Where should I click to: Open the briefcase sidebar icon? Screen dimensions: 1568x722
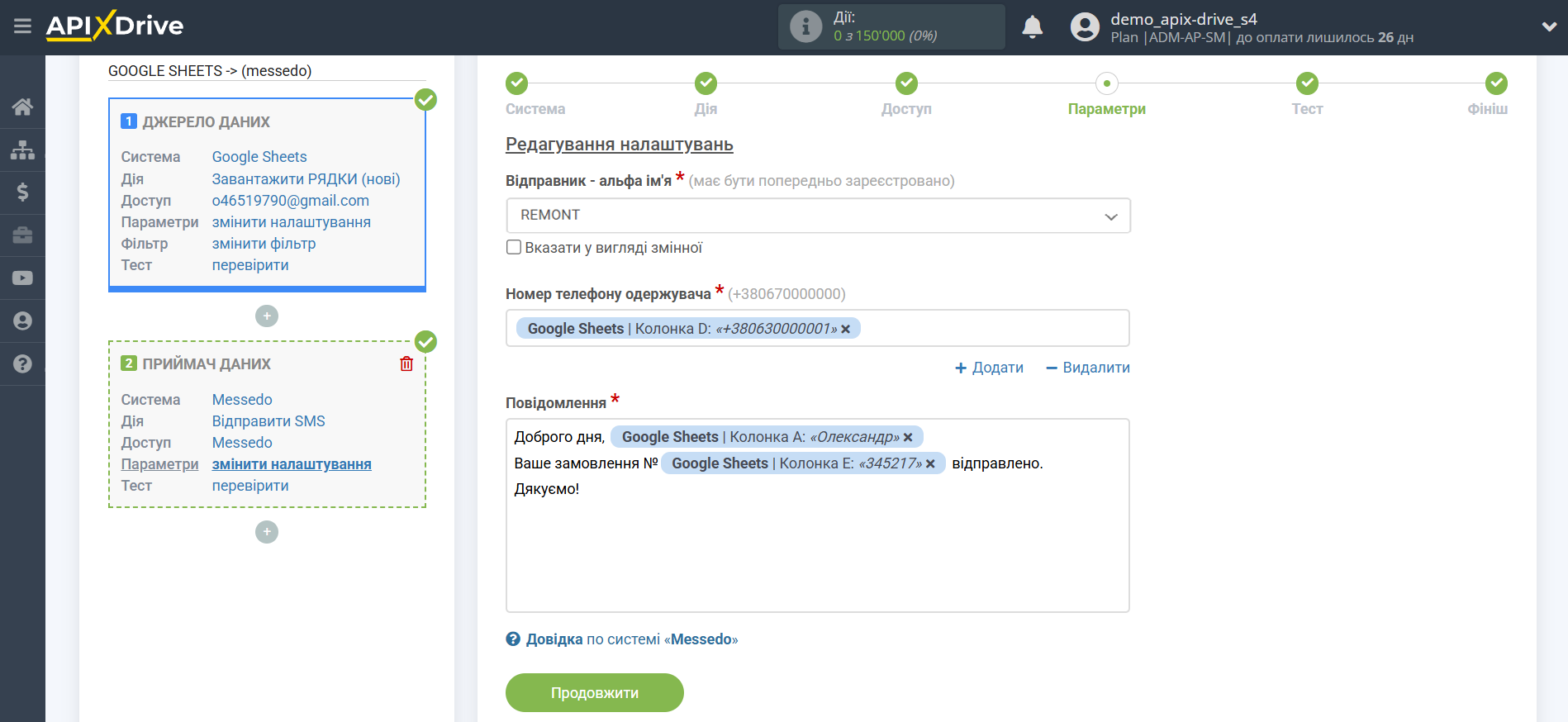tap(22, 235)
